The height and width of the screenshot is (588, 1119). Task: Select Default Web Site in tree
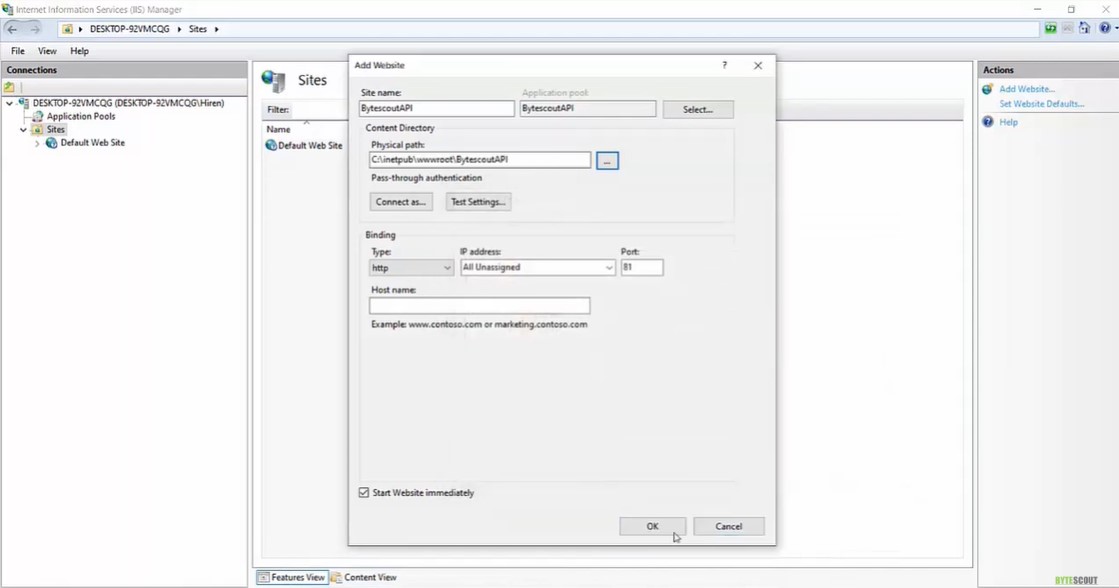tap(93, 143)
